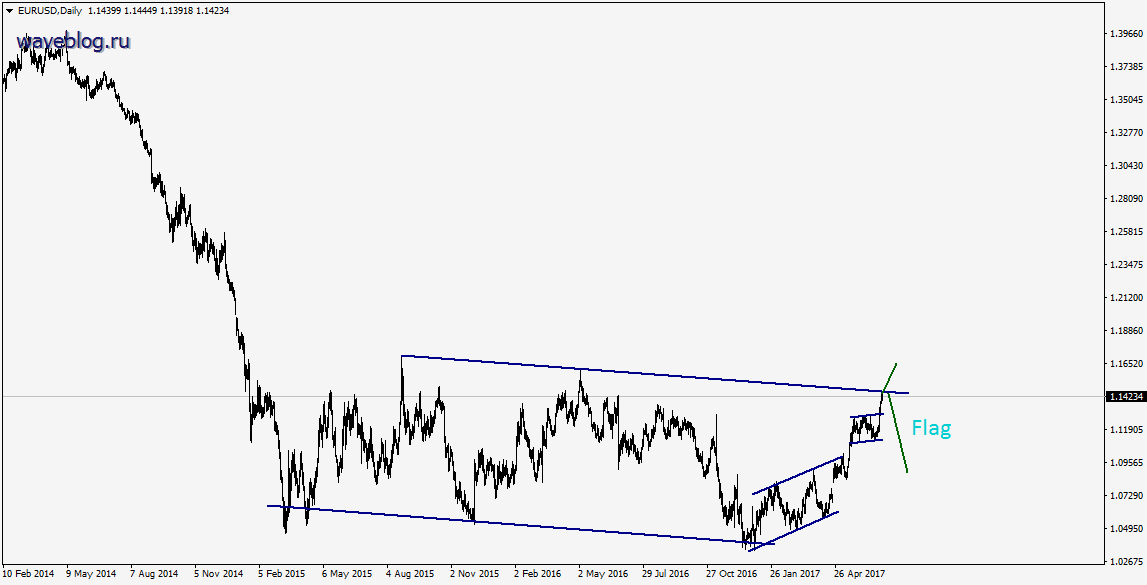Click price level 1.28090 on the scale
Screen dimensions: 1147x585
(x=1125, y=199)
